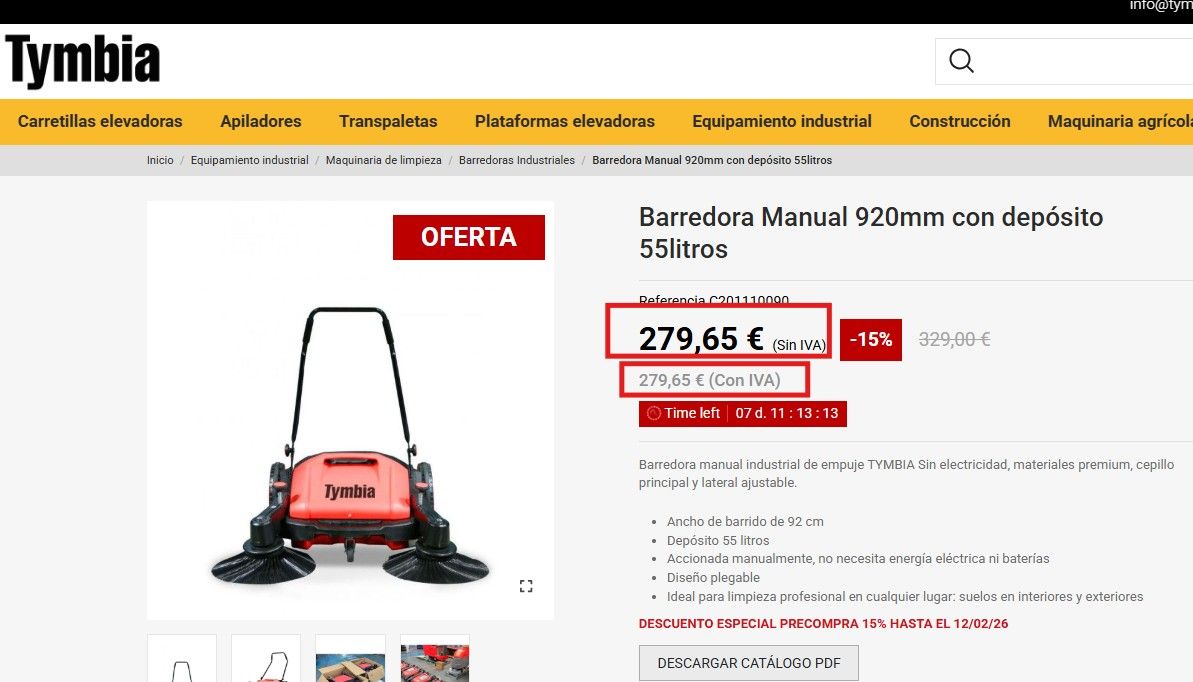This screenshot has height=682, width=1193.
Task: Click the Time left clock icon
Action: coord(654,413)
